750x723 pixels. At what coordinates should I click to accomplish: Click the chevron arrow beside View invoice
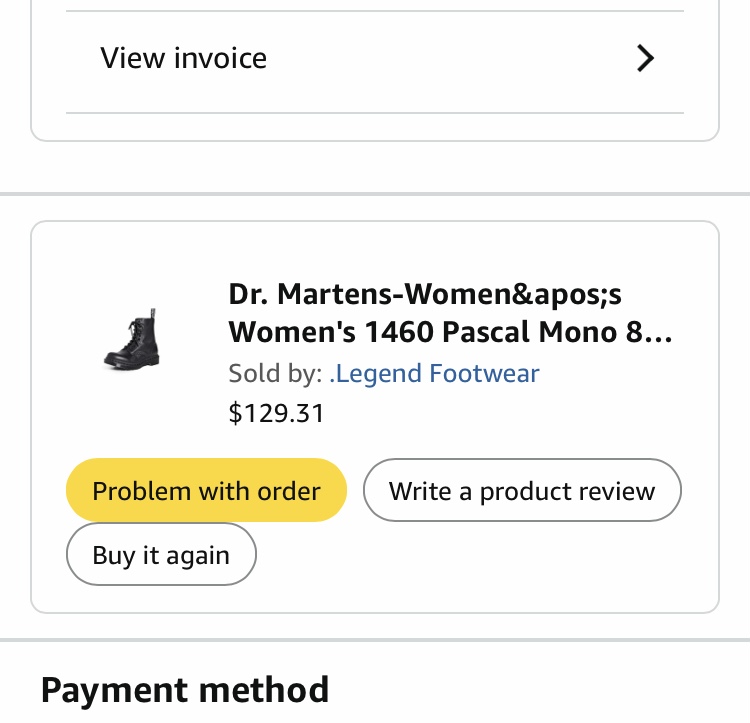tap(646, 59)
